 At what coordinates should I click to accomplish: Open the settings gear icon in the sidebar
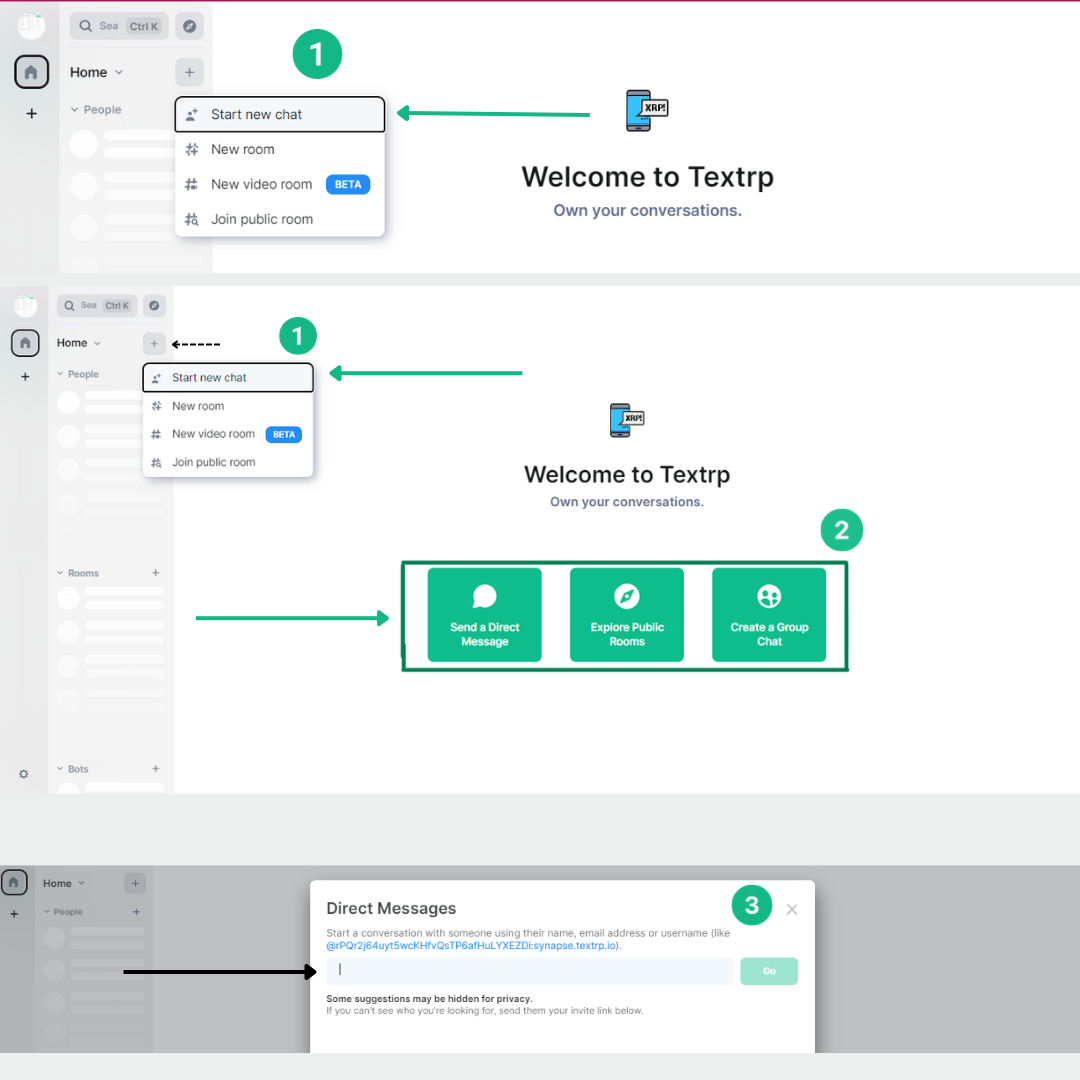click(x=24, y=774)
